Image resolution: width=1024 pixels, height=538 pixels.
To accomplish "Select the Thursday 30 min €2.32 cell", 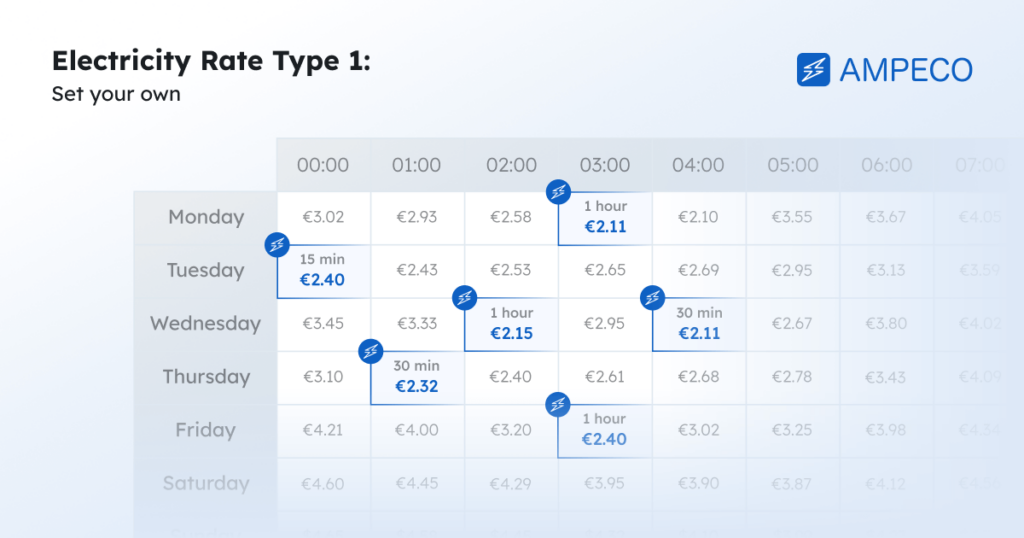I will (417, 378).
